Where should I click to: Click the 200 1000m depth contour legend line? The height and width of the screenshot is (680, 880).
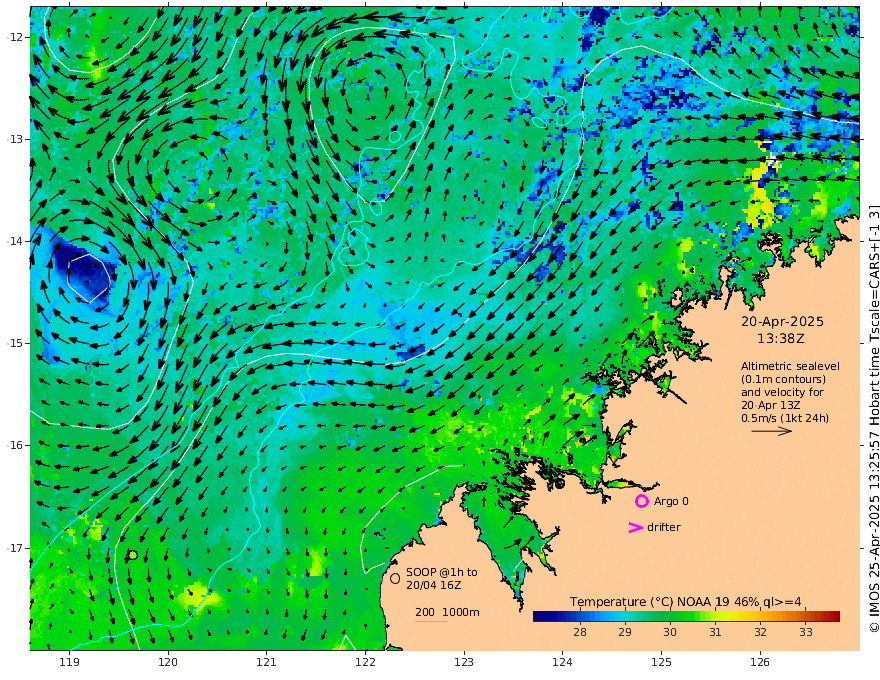pos(431,621)
